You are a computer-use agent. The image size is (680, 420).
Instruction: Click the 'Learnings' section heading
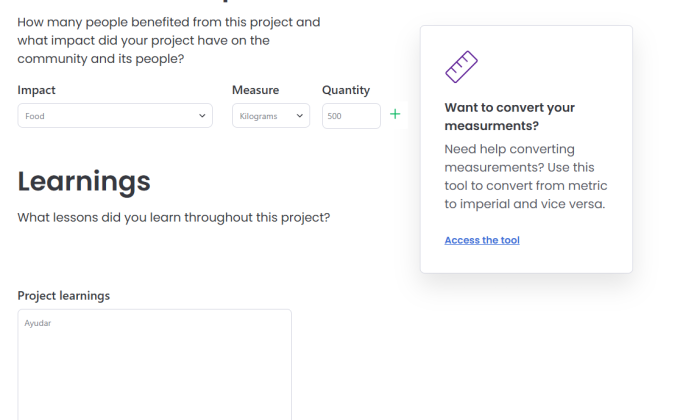pos(84,181)
